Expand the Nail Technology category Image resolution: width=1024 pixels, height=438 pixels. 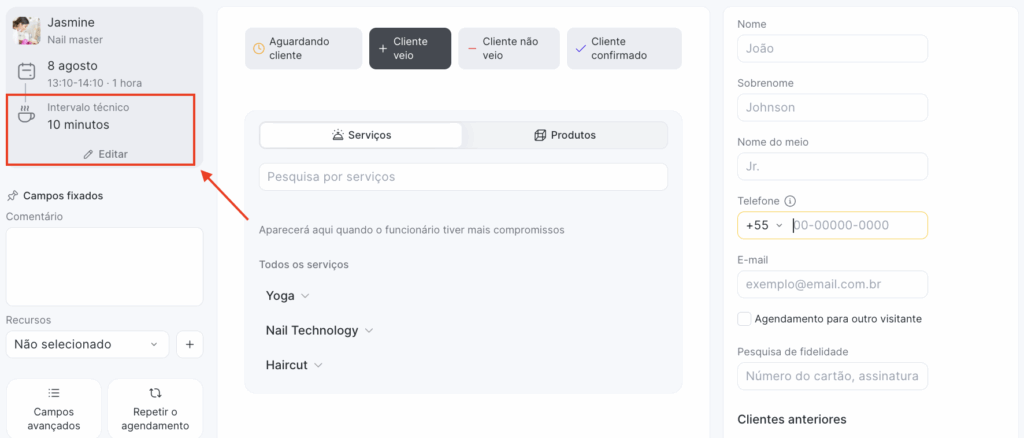pyautogui.click(x=319, y=330)
